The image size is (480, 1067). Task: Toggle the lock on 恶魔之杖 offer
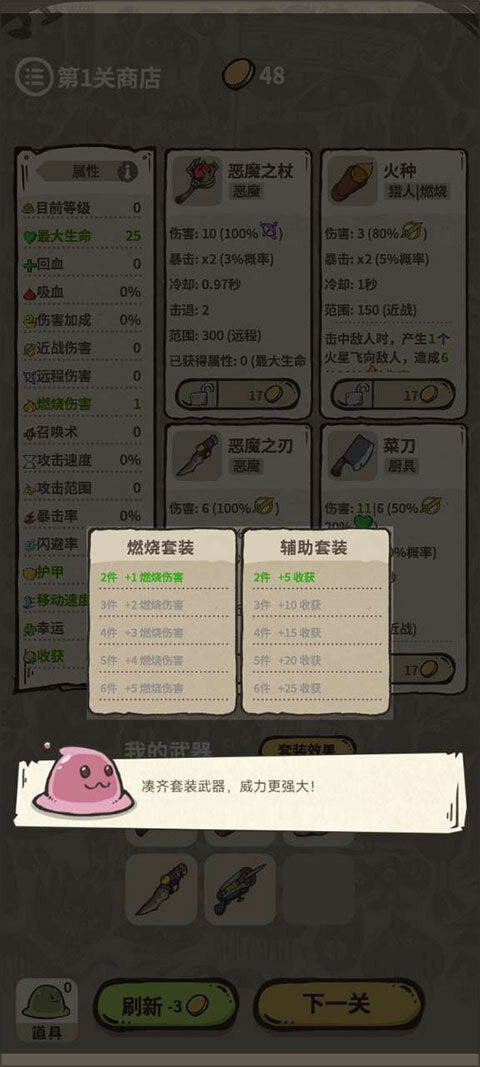click(197, 394)
